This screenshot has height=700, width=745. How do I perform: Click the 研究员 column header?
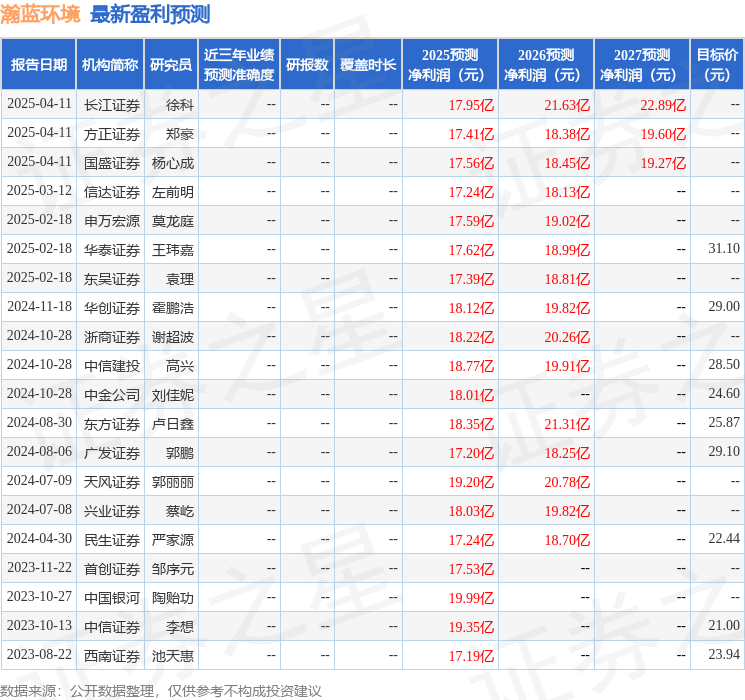point(171,65)
